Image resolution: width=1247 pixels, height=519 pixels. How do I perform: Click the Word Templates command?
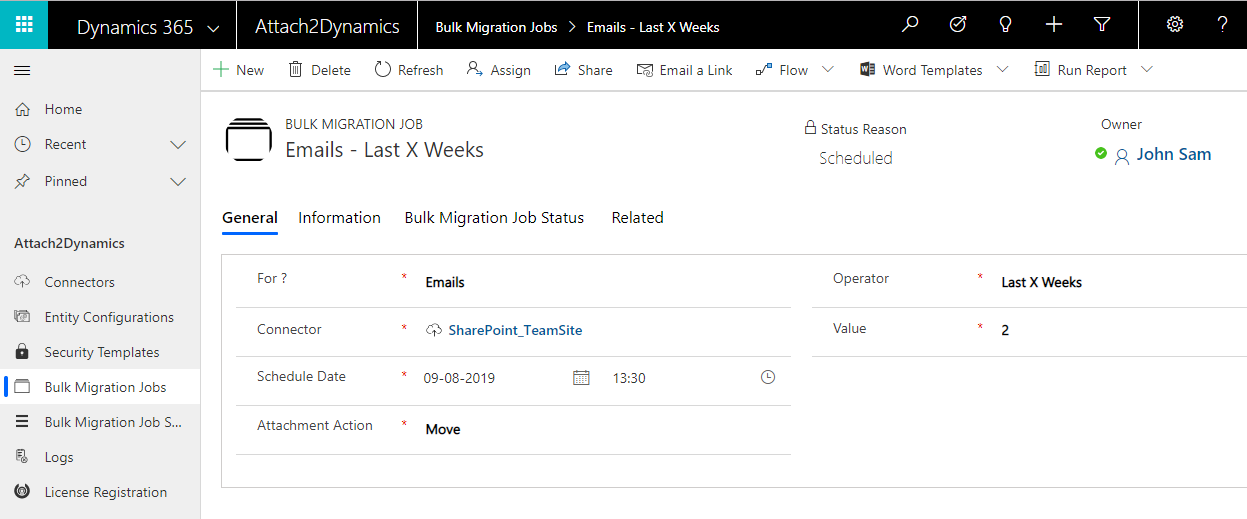coord(921,70)
